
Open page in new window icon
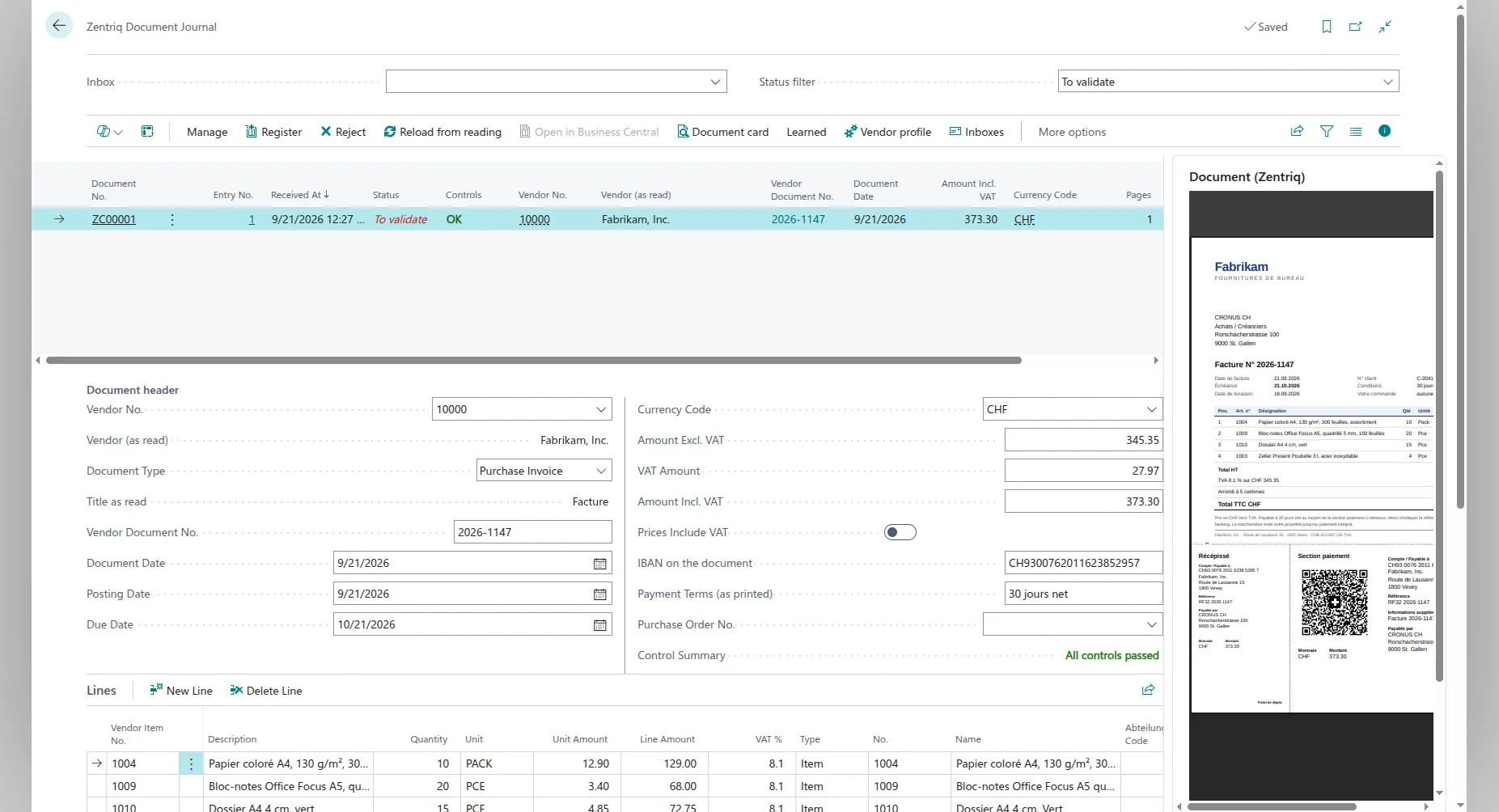point(1356,27)
